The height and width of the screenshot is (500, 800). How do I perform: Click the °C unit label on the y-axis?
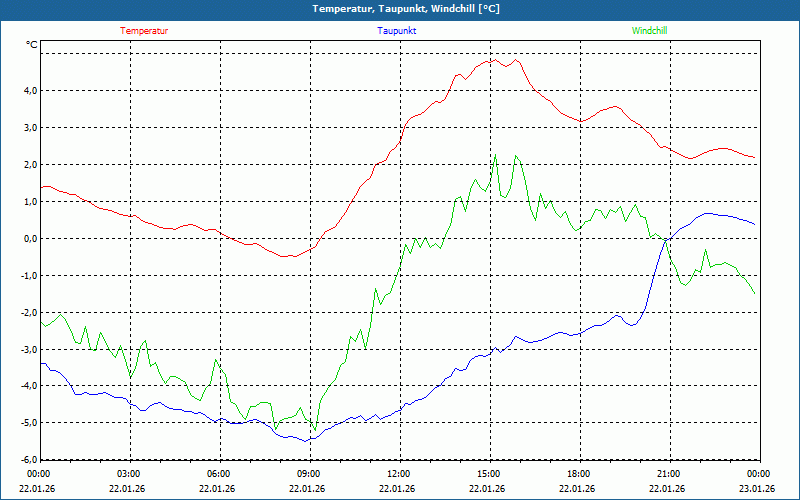point(31,45)
